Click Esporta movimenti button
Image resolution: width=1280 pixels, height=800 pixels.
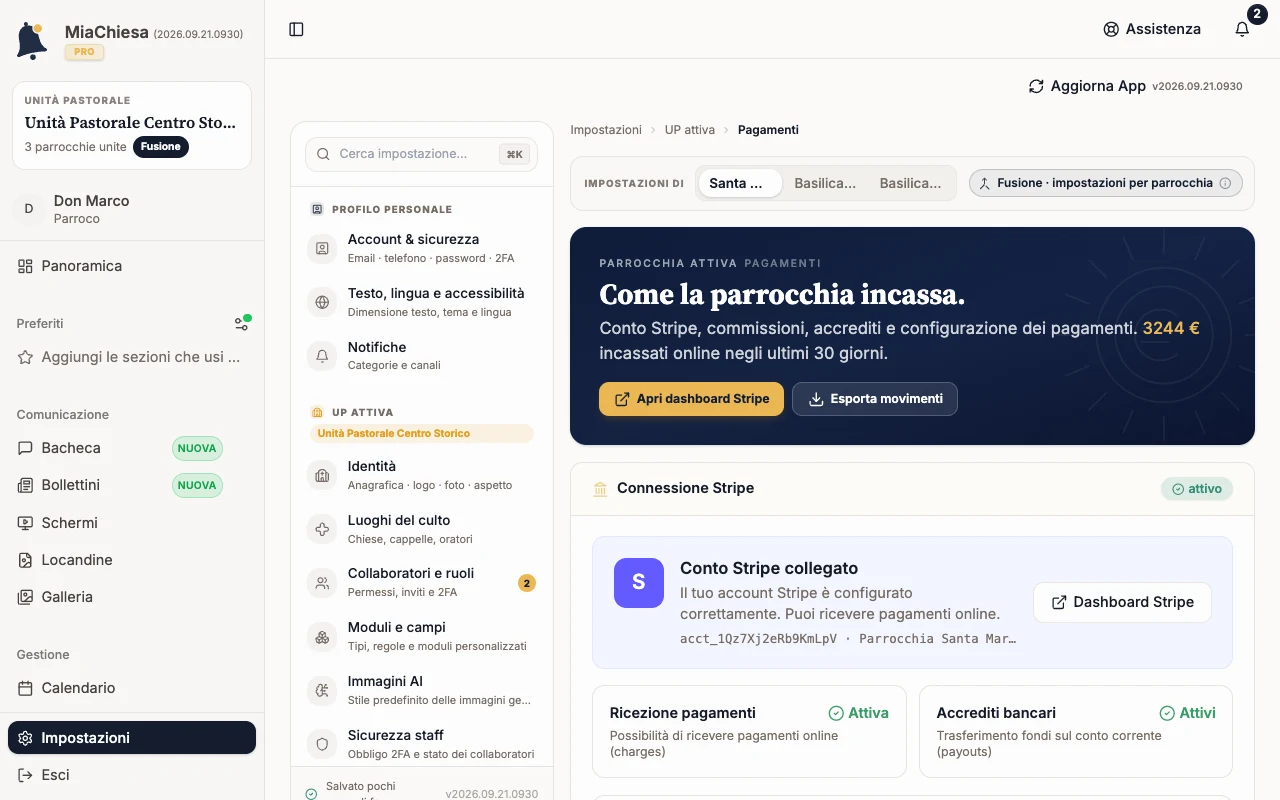875,399
